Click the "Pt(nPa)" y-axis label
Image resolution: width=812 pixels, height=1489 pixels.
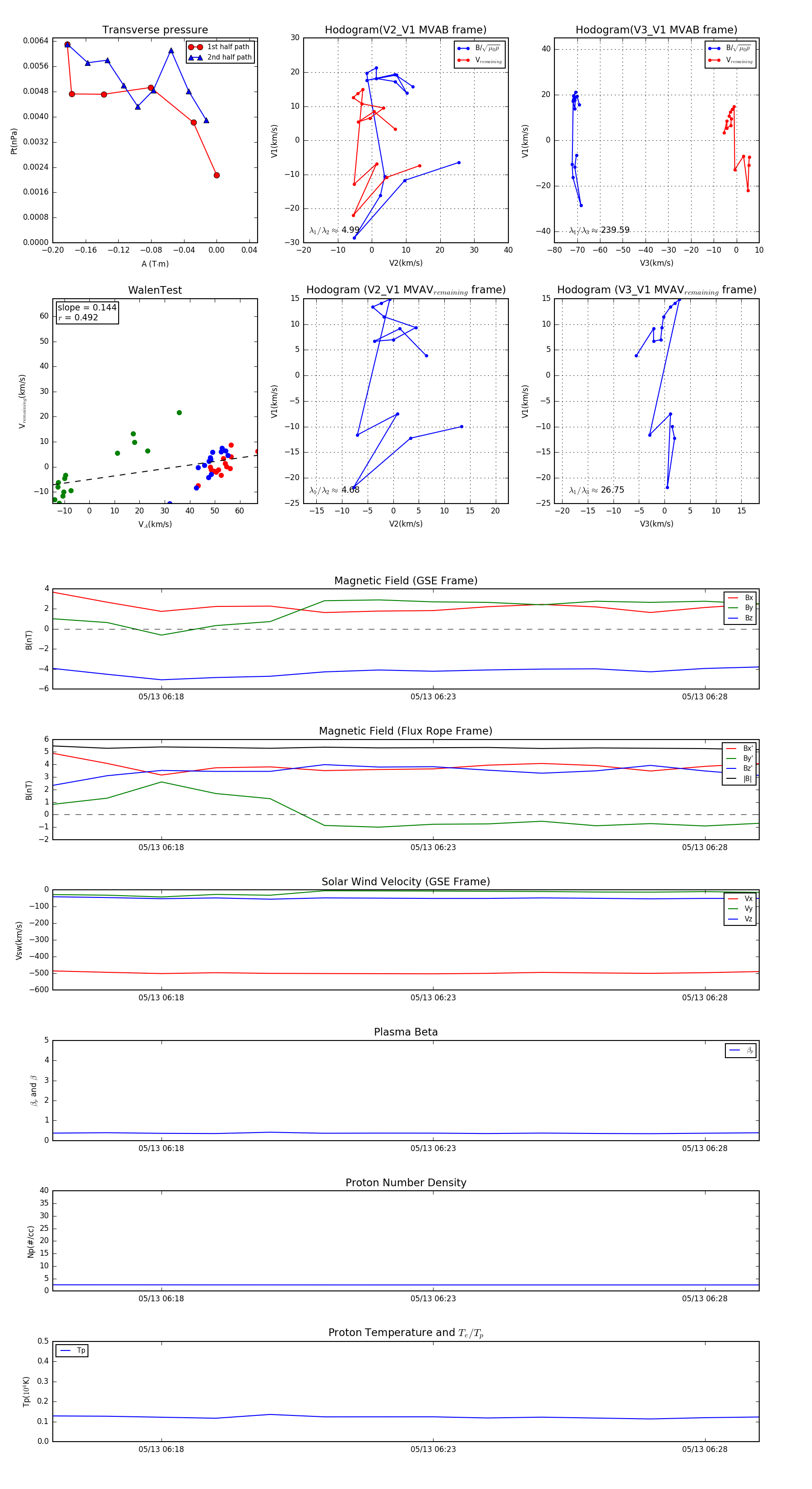(14, 141)
